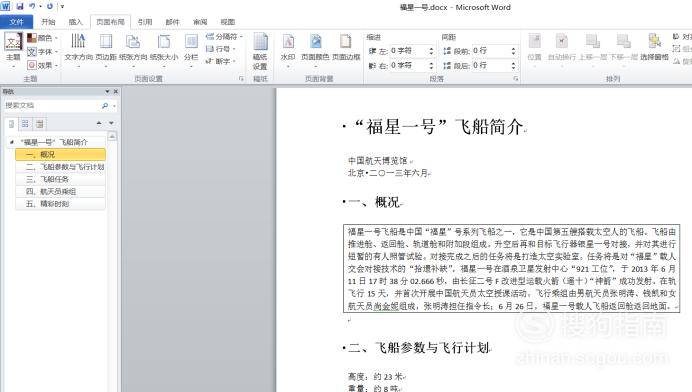The image size is (692, 392).
Task: Click the Wrap Text arrange button
Action: 561,50
